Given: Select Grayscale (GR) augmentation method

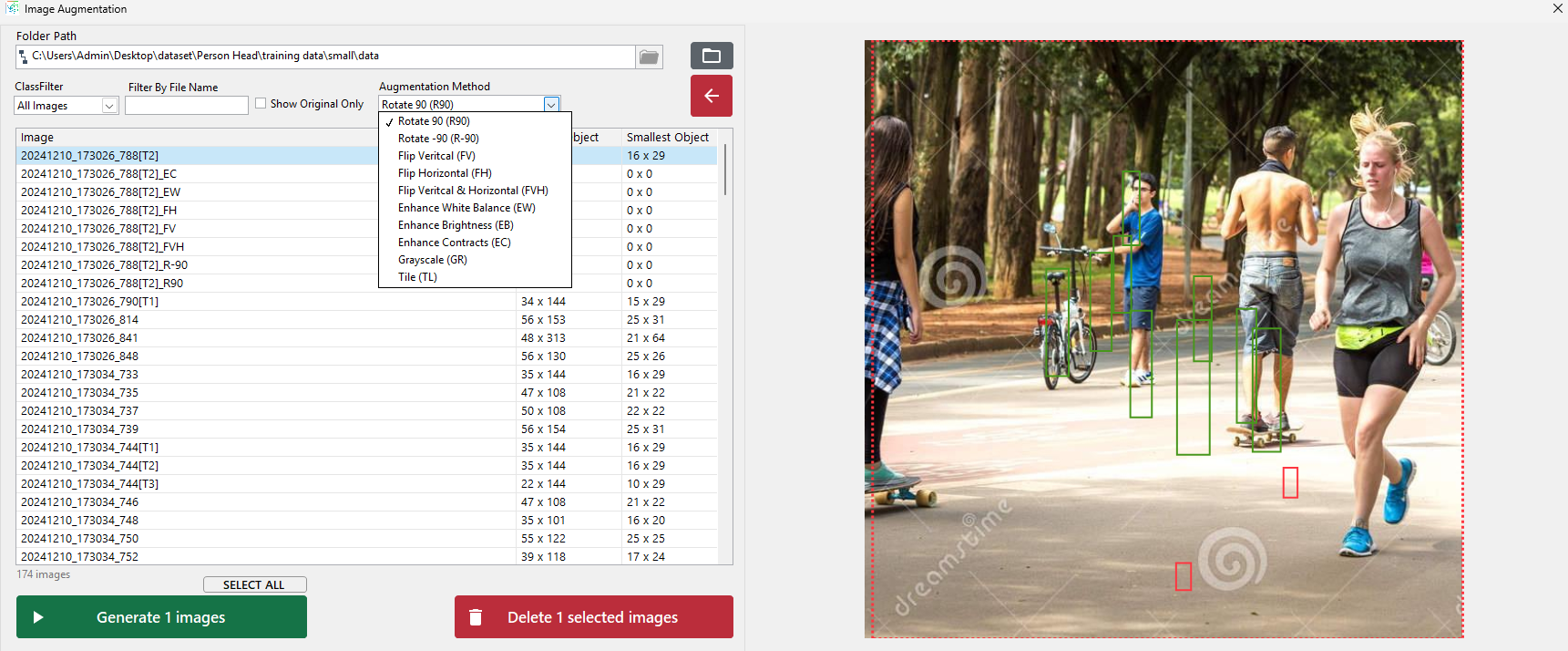Looking at the screenshot, I should point(433,260).
